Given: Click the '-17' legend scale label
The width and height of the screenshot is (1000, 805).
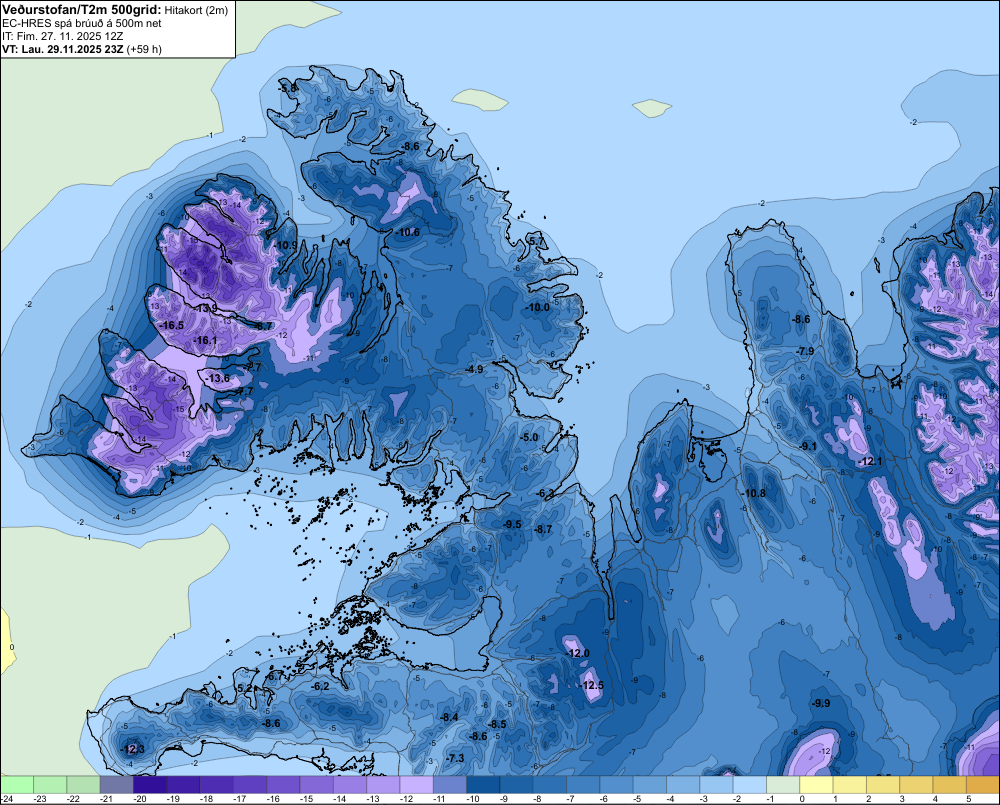Looking at the screenshot, I should click(x=240, y=799).
